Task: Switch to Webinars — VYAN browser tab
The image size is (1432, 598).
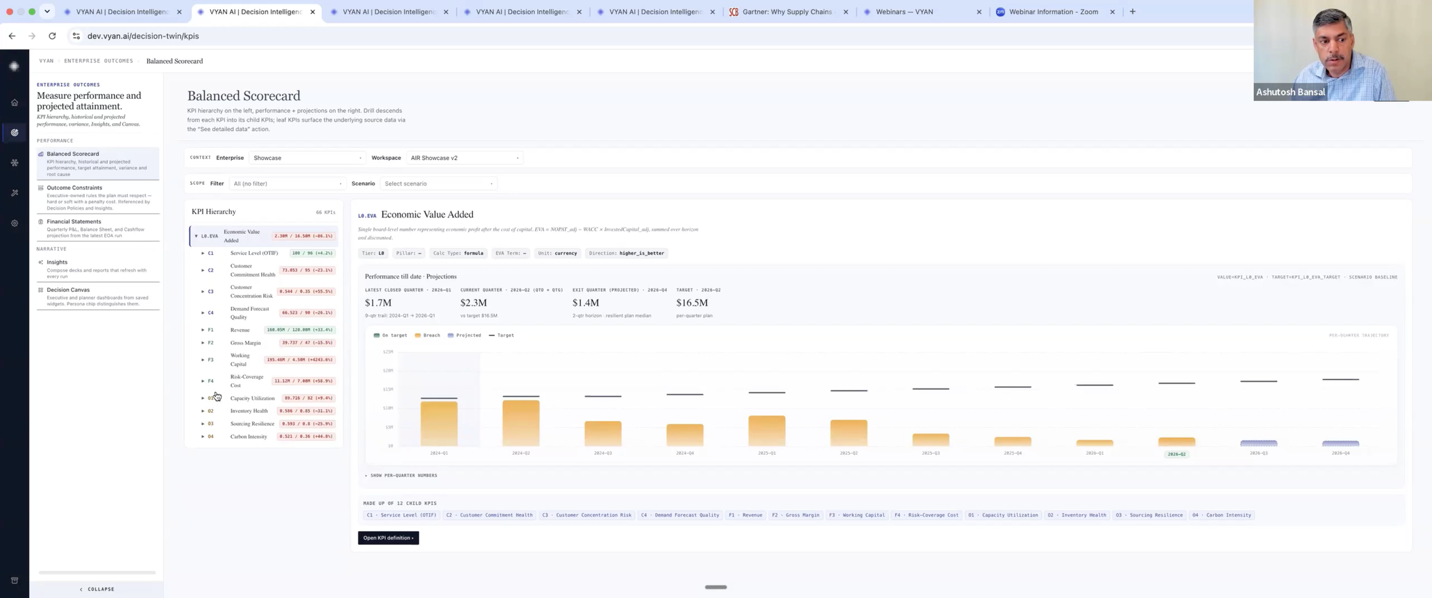Action: coord(921,12)
